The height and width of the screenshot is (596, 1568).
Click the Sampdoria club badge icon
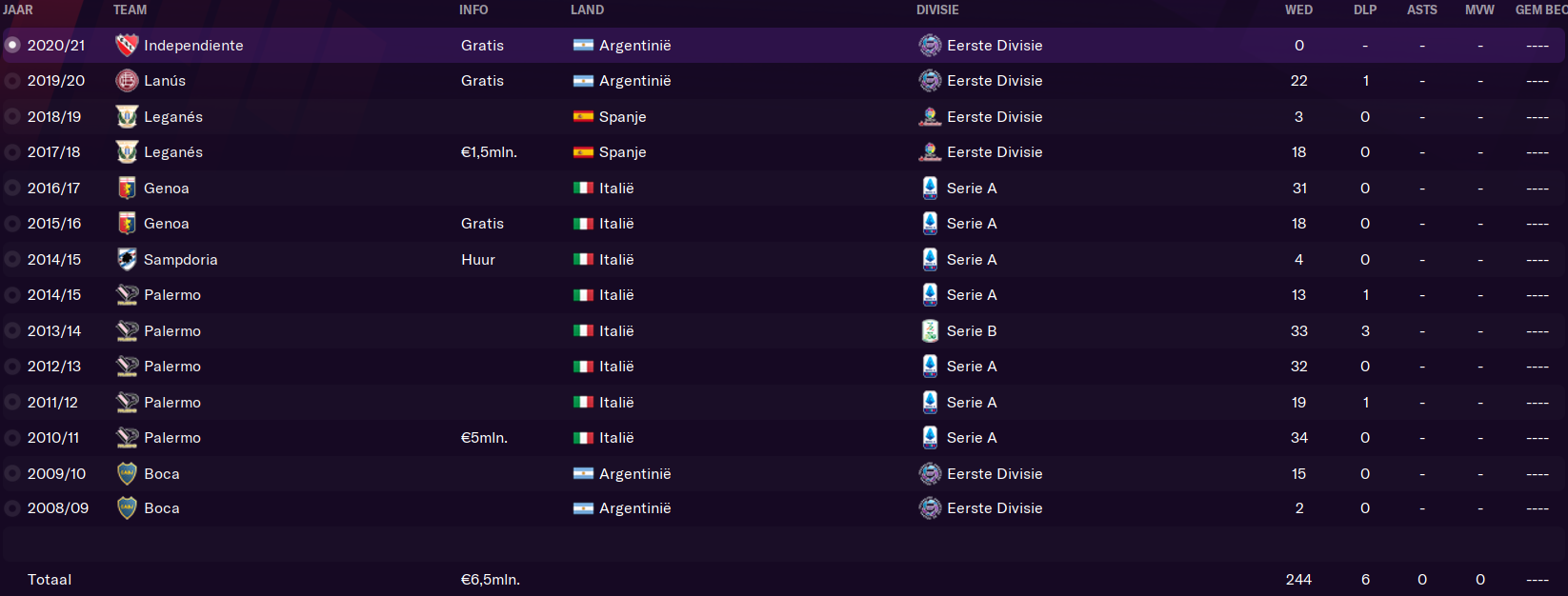[127, 259]
